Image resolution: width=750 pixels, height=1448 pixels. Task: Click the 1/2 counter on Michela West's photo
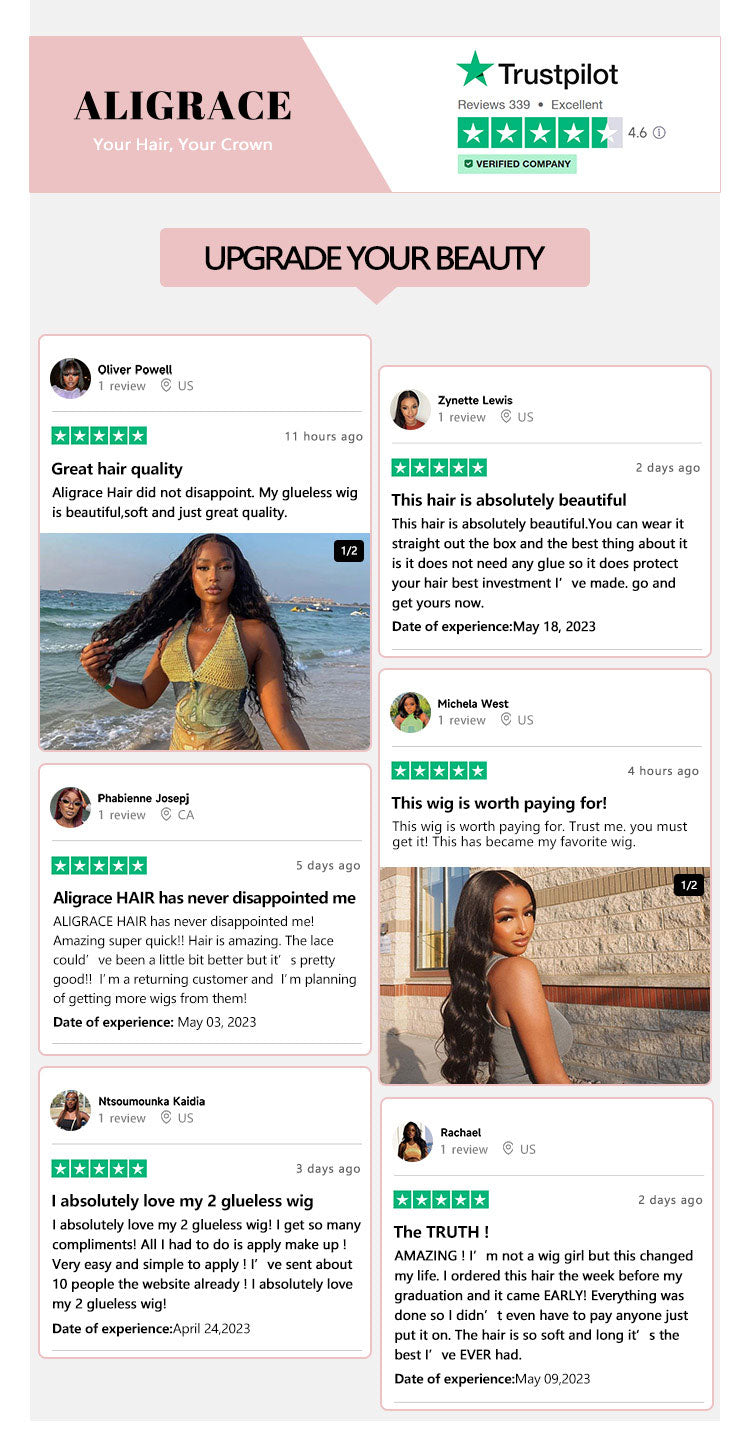pos(689,885)
